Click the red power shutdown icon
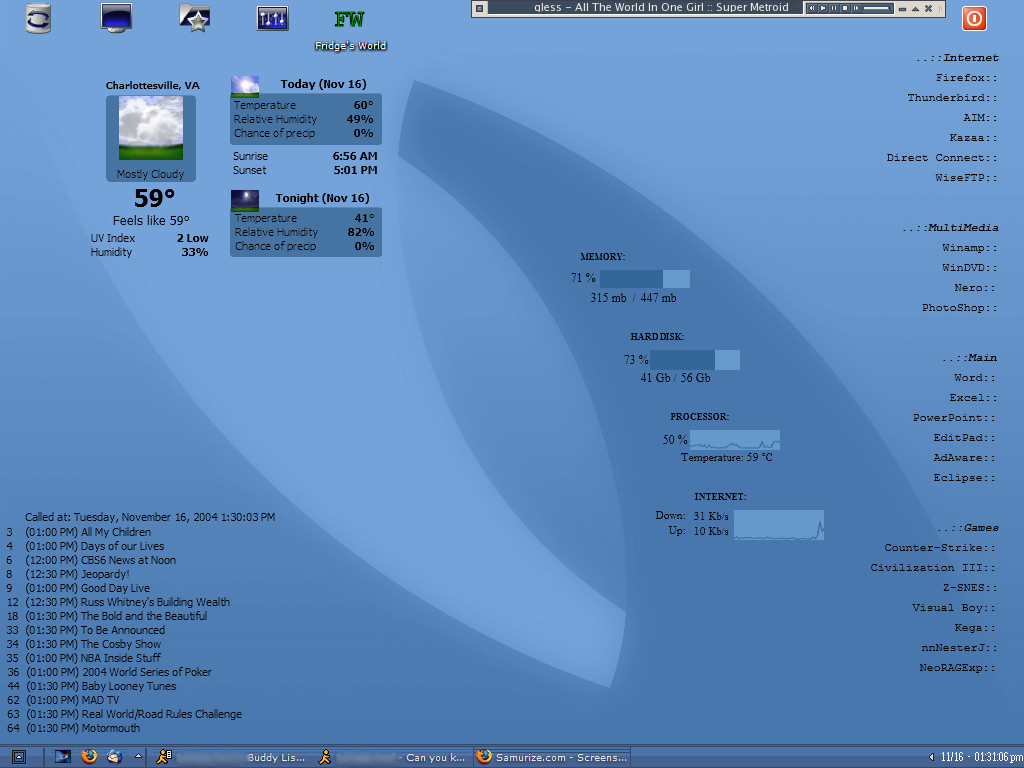The height and width of the screenshot is (768, 1024). [x=974, y=18]
